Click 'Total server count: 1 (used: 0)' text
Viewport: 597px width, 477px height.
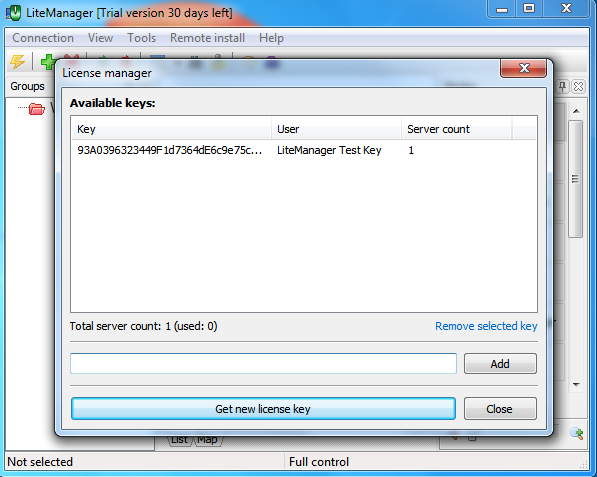tap(144, 326)
